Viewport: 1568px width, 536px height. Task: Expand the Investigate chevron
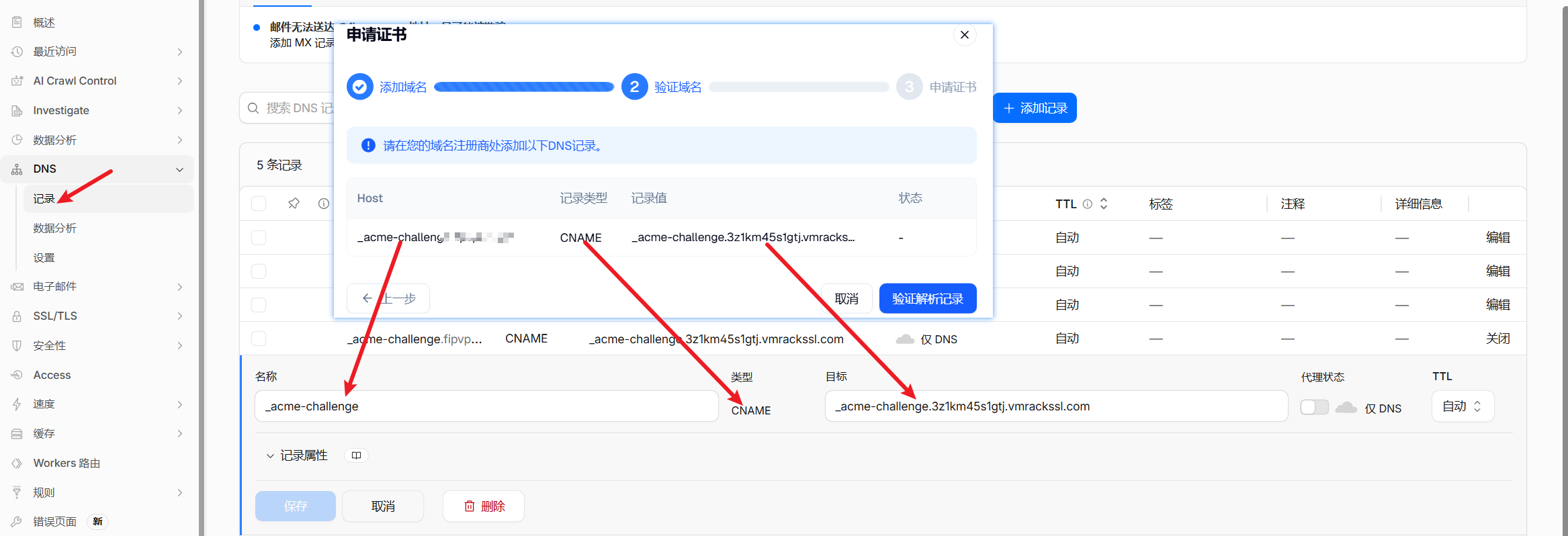tap(179, 110)
